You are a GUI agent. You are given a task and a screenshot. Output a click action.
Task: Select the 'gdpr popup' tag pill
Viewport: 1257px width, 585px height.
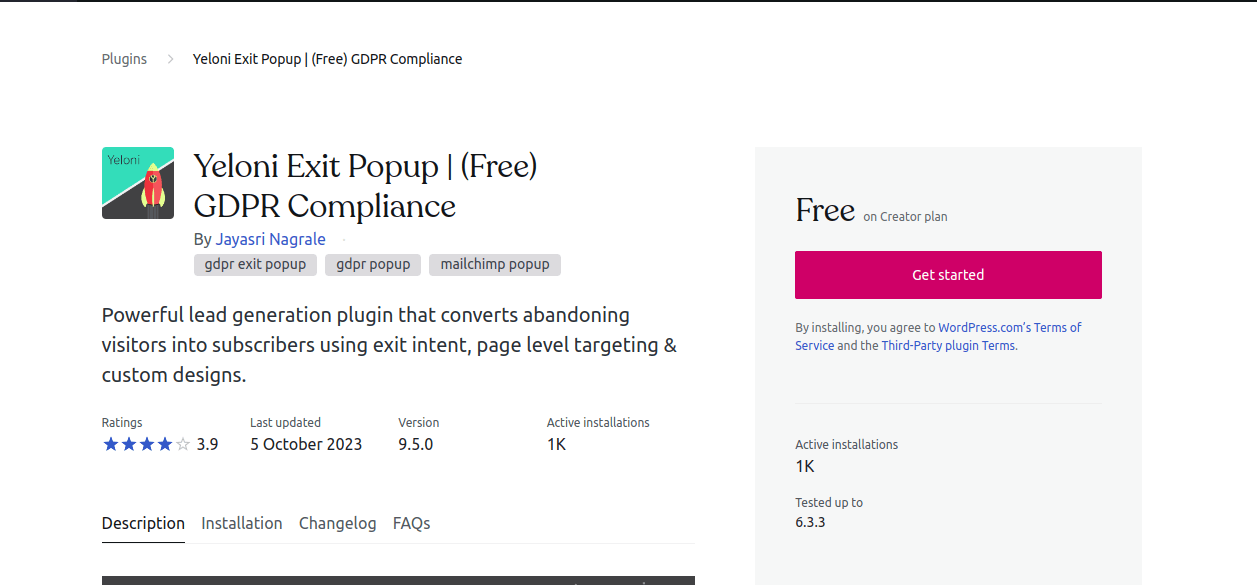click(x=372, y=264)
